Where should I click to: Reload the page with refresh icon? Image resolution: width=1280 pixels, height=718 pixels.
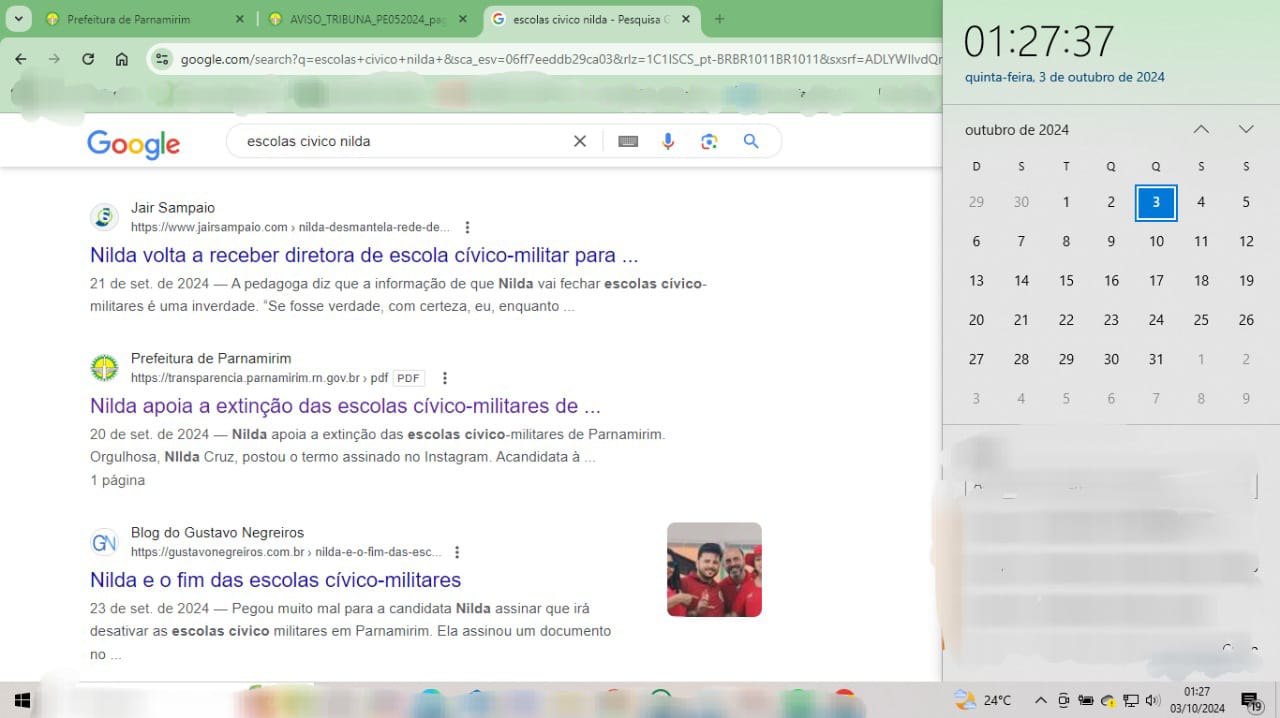click(x=88, y=59)
